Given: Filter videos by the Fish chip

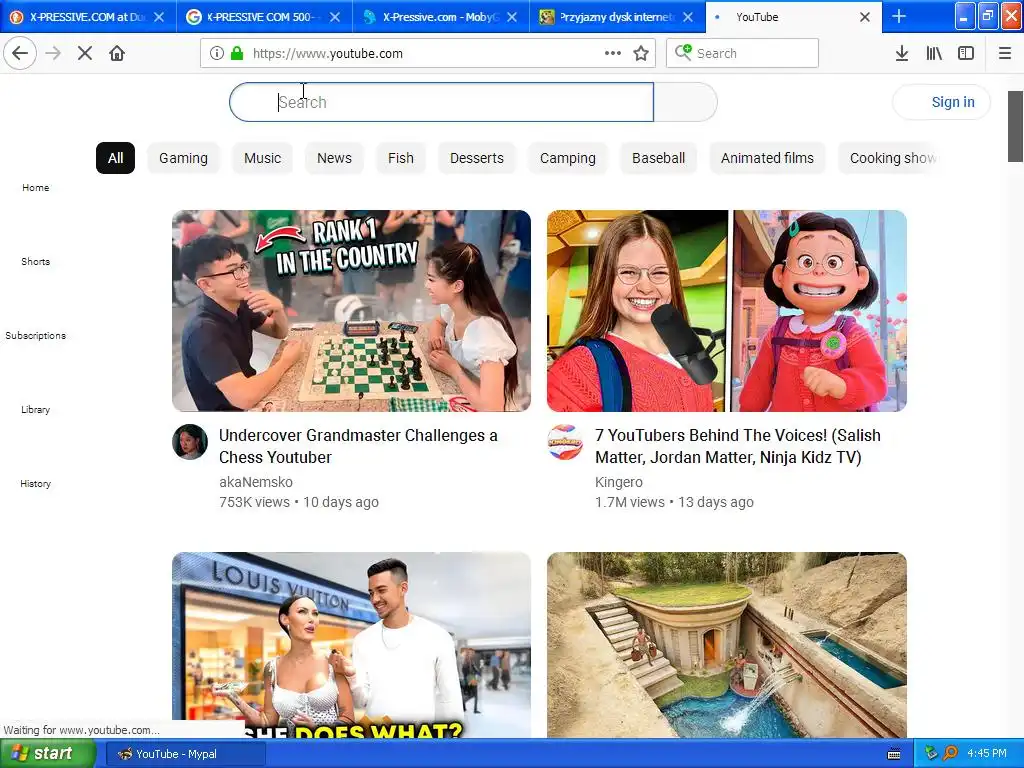Looking at the screenshot, I should point(401,158).
